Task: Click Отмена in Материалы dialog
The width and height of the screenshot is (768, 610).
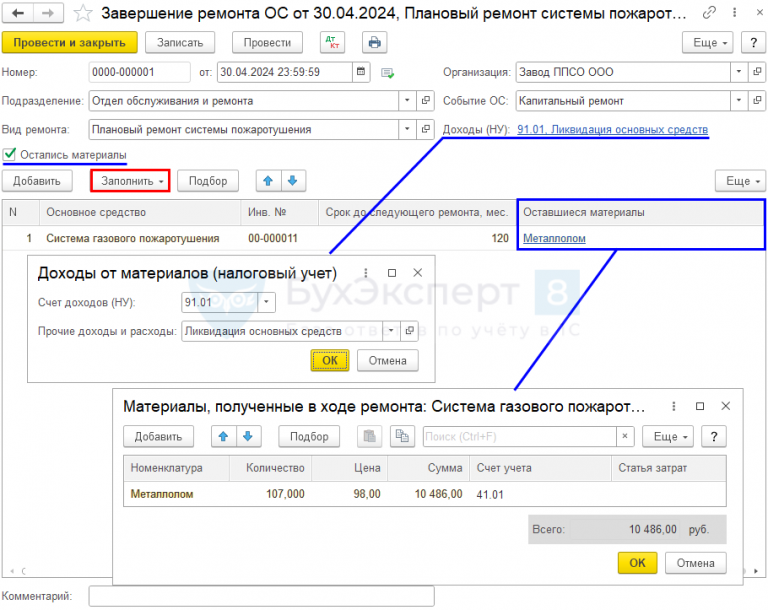Action: coord(696,563)
